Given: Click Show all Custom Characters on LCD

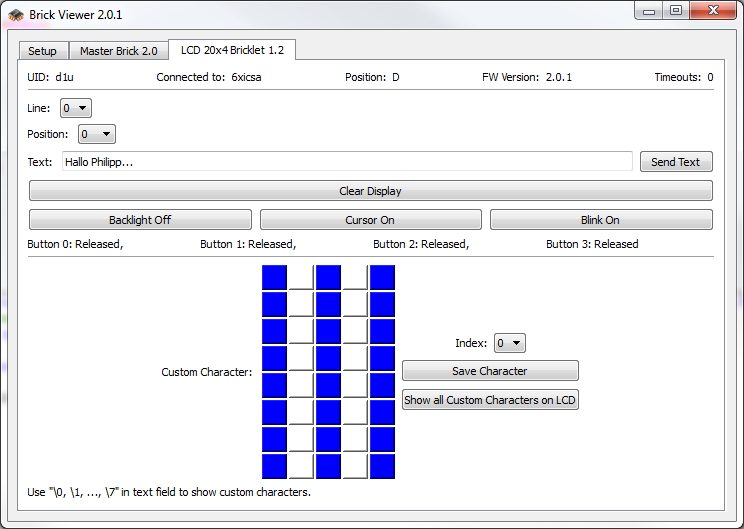Looking at the screenshot, I should point(490,400).
